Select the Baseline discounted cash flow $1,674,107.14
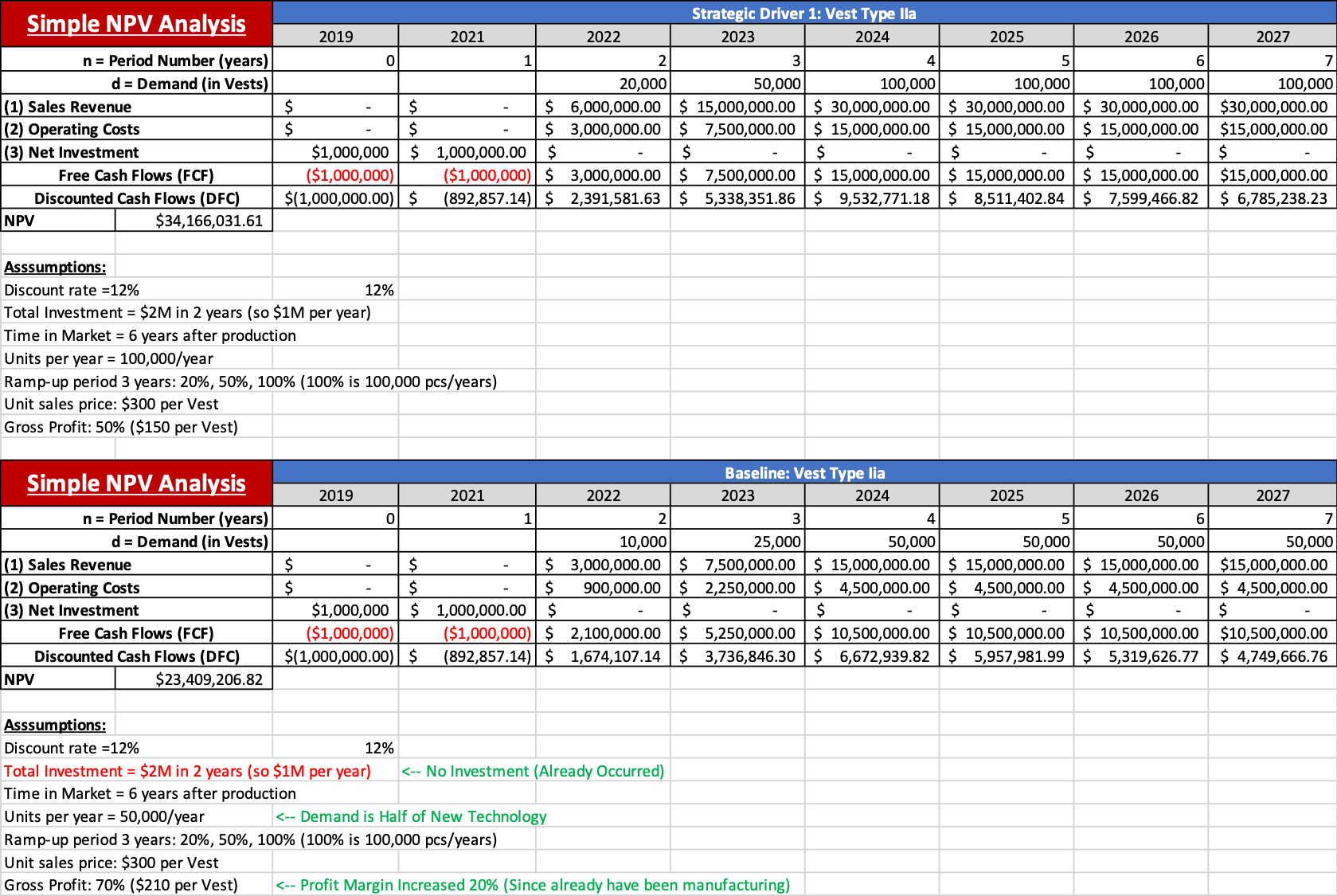Viewport: 1337px width, 896px height. pyautogui.click(x=603, y=656)
